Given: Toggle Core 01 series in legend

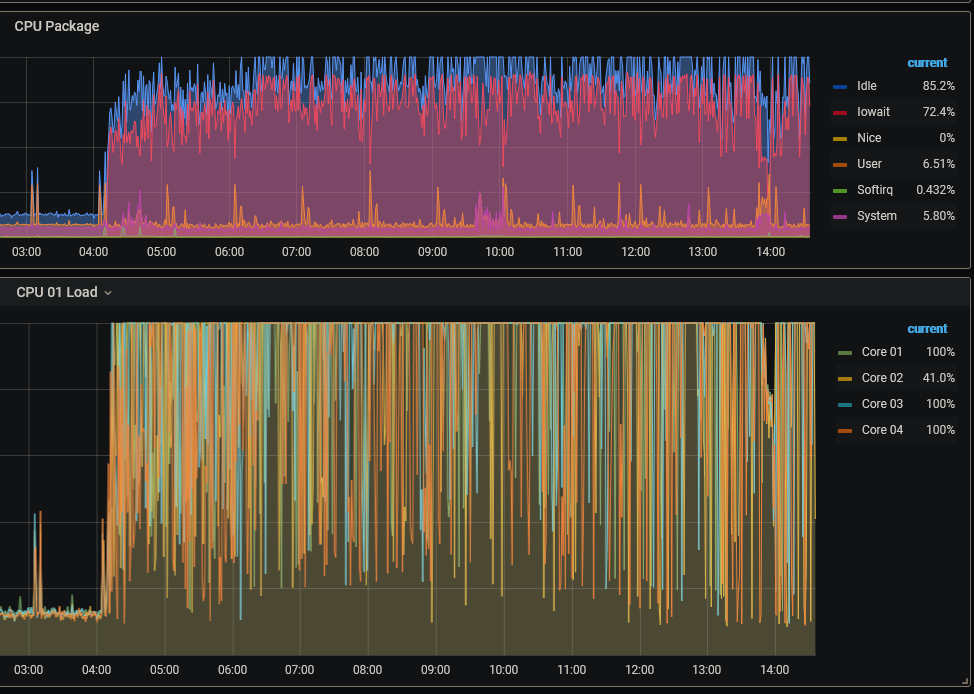Looking at the screenshot, I should coord(881,352).
